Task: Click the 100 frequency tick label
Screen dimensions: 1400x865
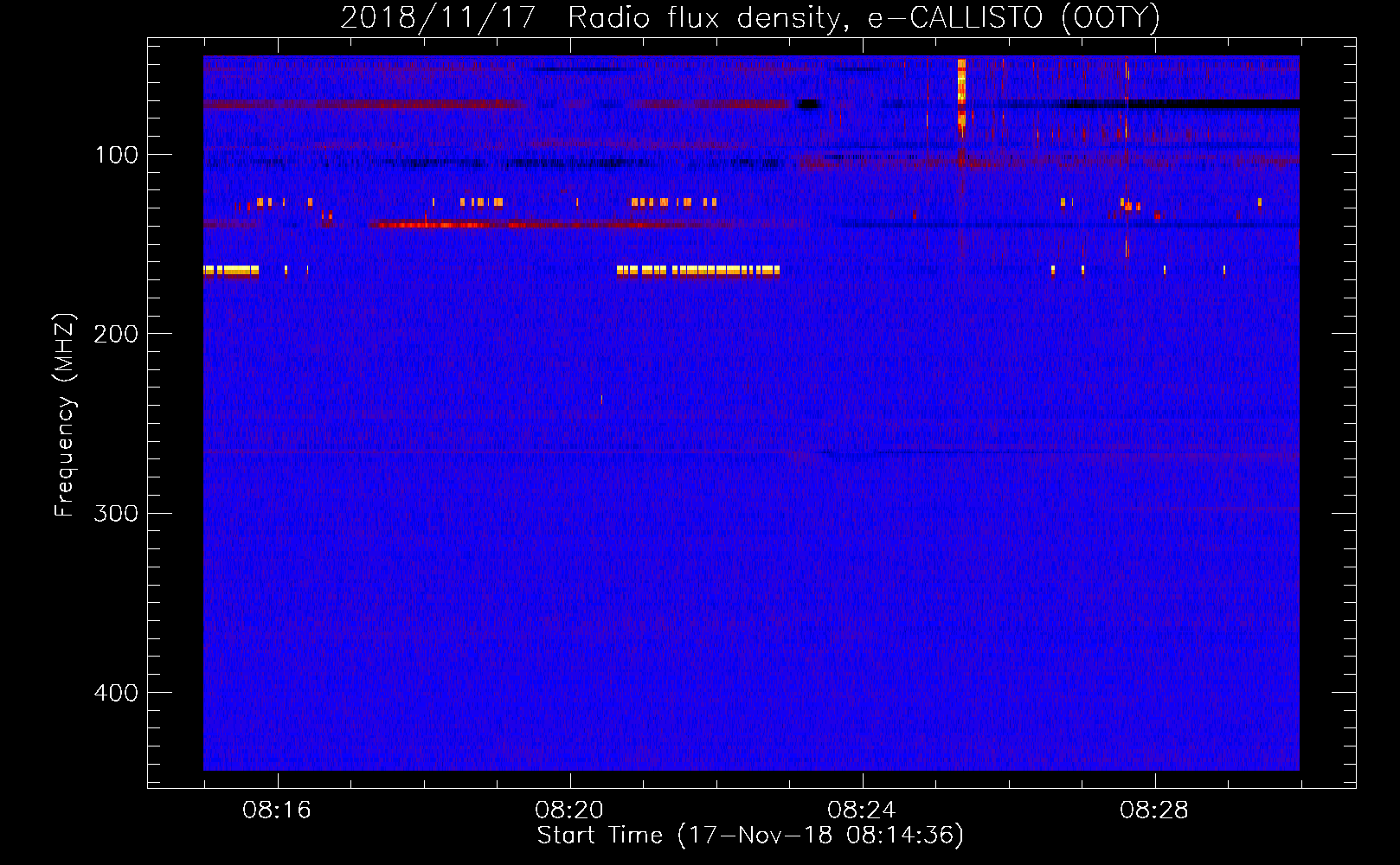Action: pos(117,155)
